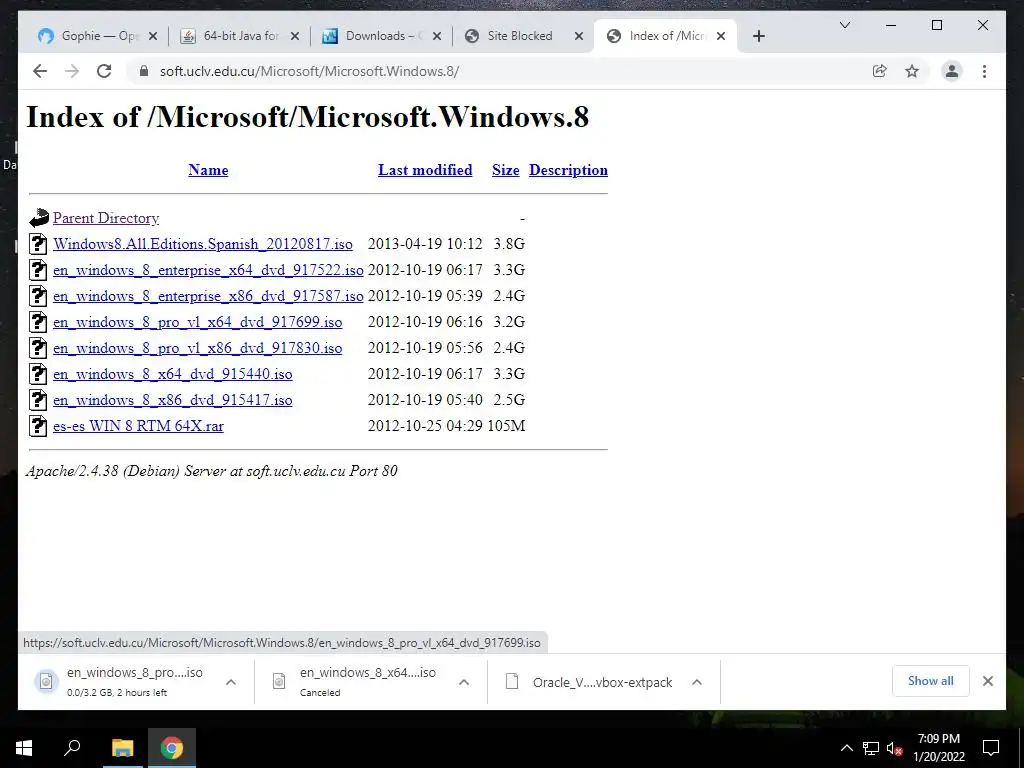Download en_windows_8_x86_dvd_915417.iso
This screenshot has height=768, width=1024.
pos(172,400)
